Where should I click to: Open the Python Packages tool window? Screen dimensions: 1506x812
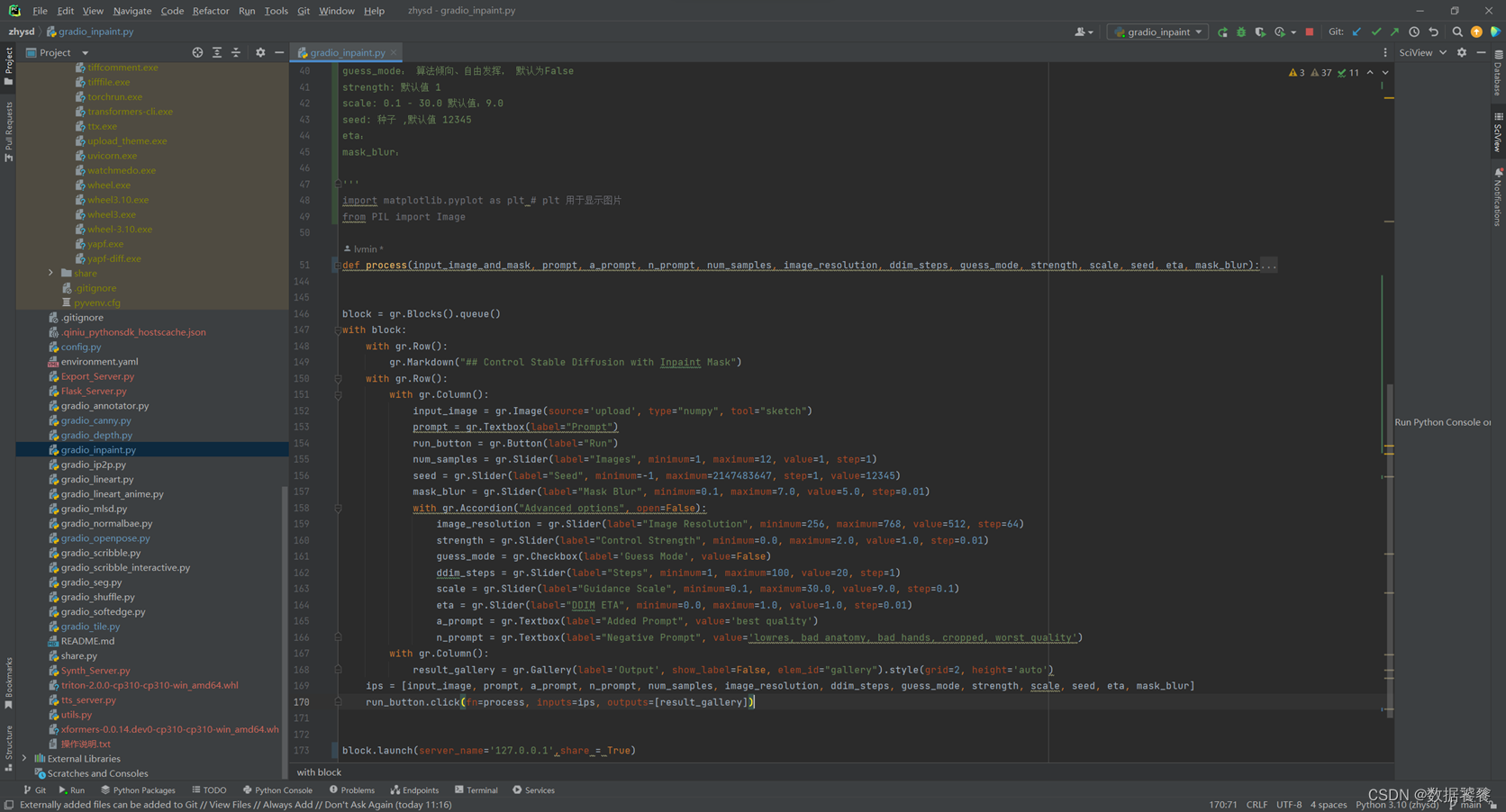(138, 790)
